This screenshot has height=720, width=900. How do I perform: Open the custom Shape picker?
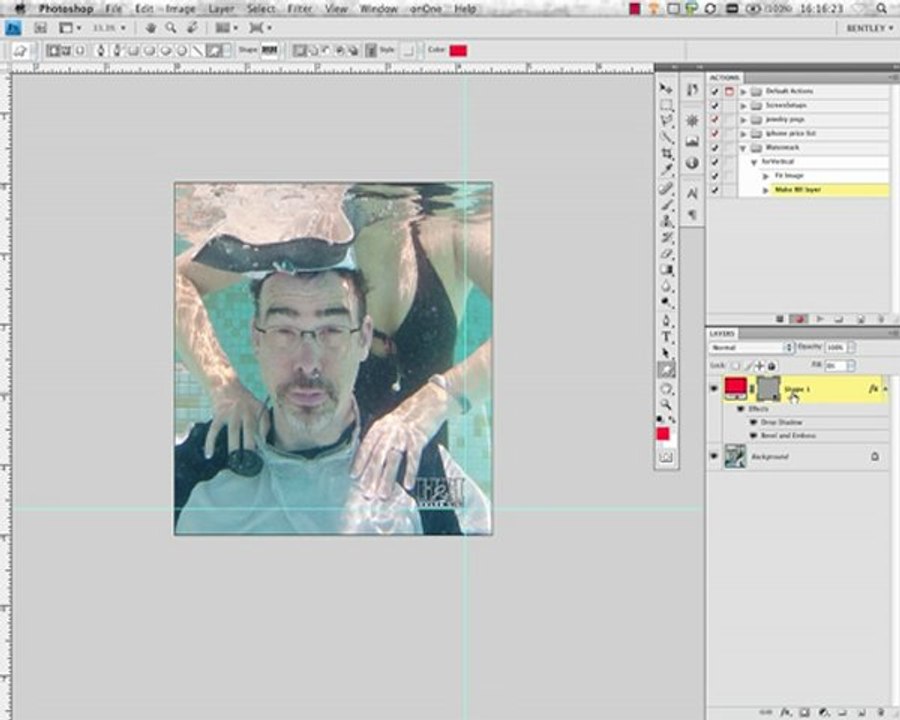pyautogui.click(x=269, y=51)
